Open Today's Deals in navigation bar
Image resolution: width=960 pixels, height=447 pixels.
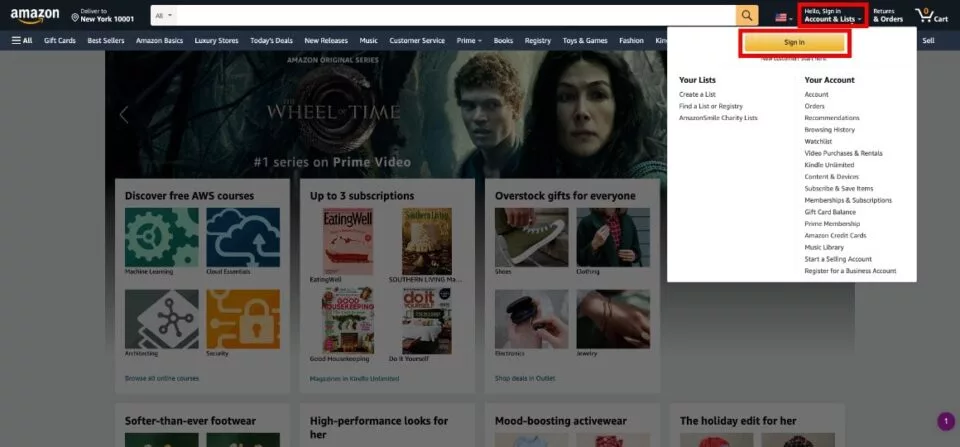(271, 41)
